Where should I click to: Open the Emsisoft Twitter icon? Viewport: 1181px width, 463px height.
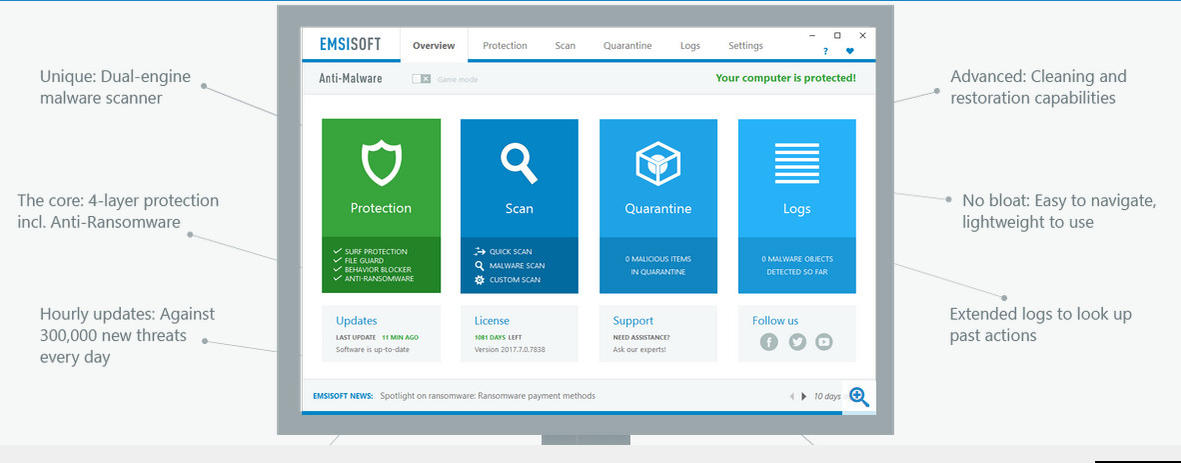(x=797, y=342)
